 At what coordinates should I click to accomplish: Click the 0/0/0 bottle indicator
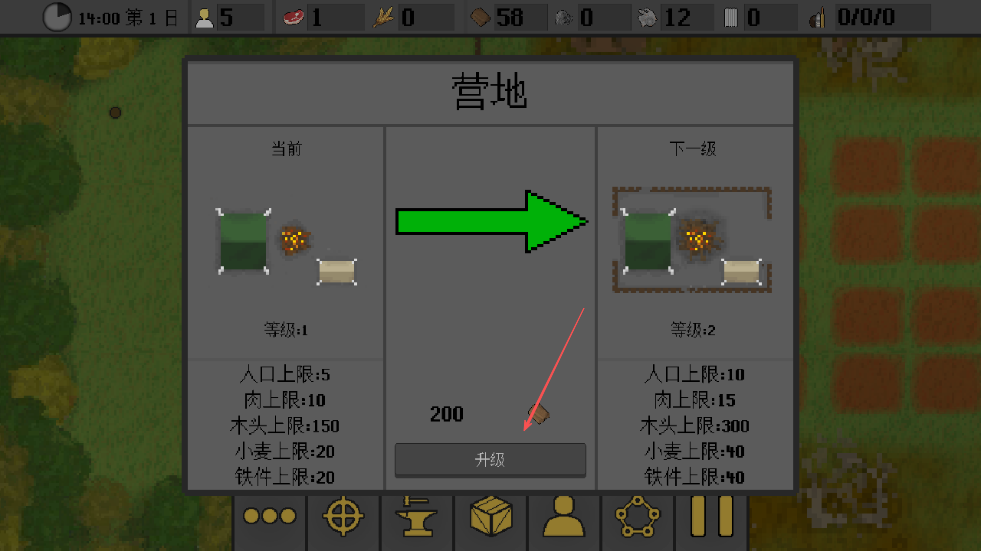tap(866, 18)
